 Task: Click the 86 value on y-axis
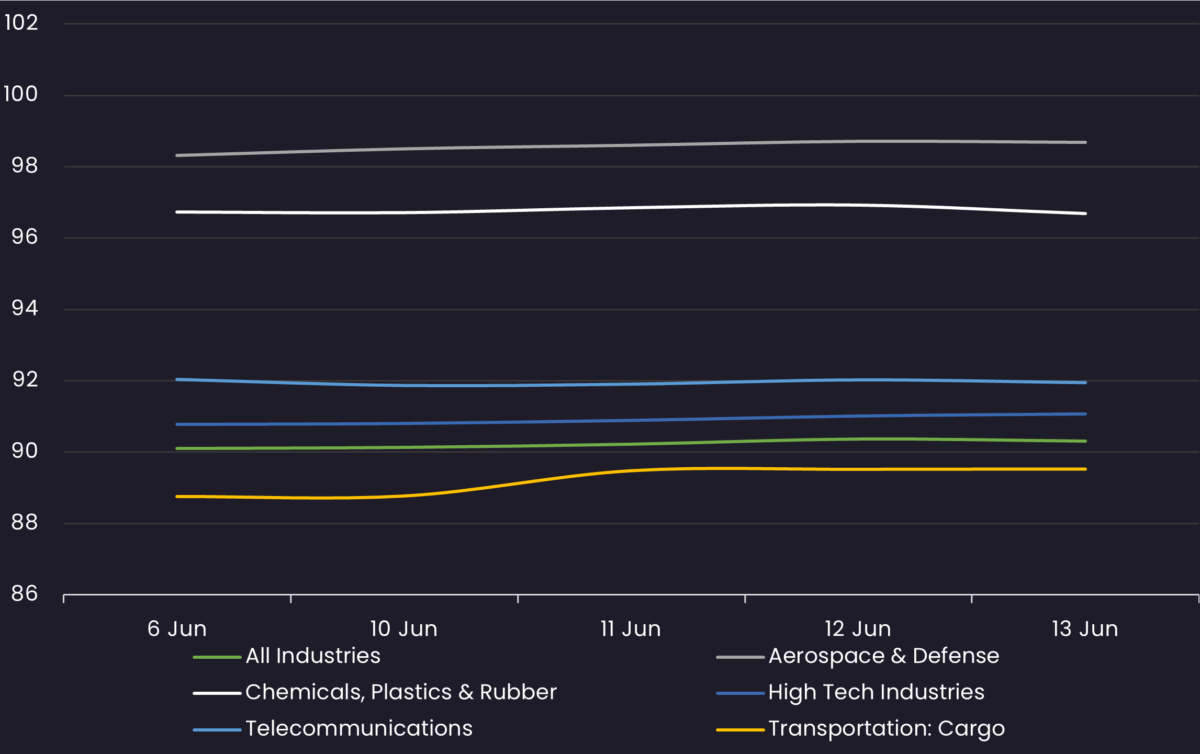tap(24, 594)
